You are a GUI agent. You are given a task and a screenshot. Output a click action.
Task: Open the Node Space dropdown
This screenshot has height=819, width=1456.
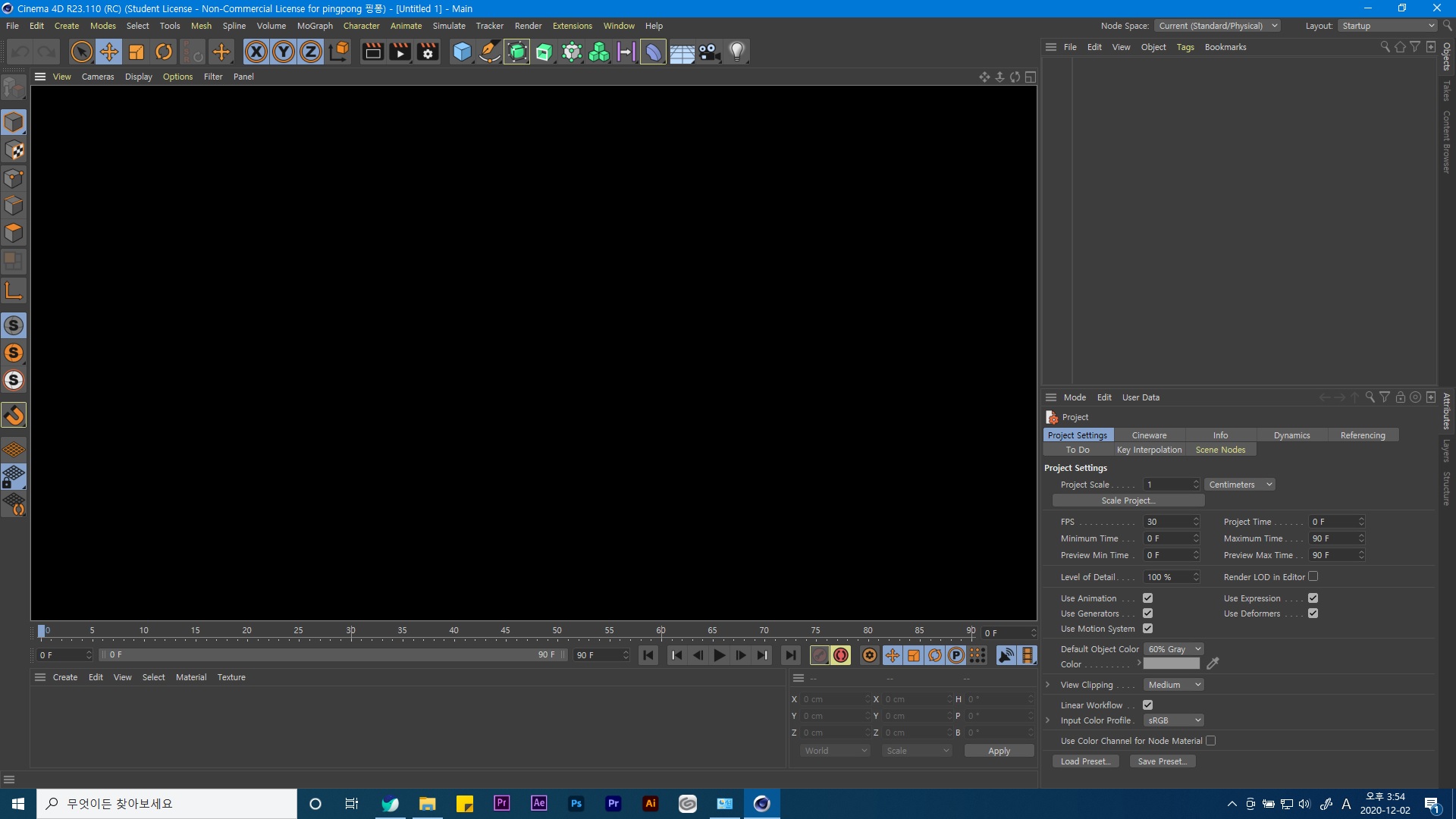tap(1218, 26)
